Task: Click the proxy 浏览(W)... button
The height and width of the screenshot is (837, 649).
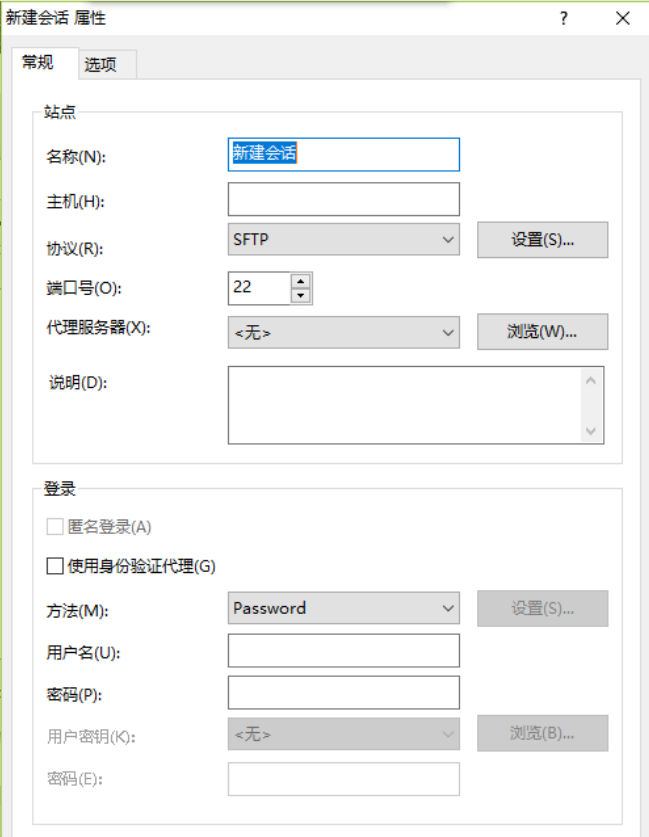Action: click(542, 333)
